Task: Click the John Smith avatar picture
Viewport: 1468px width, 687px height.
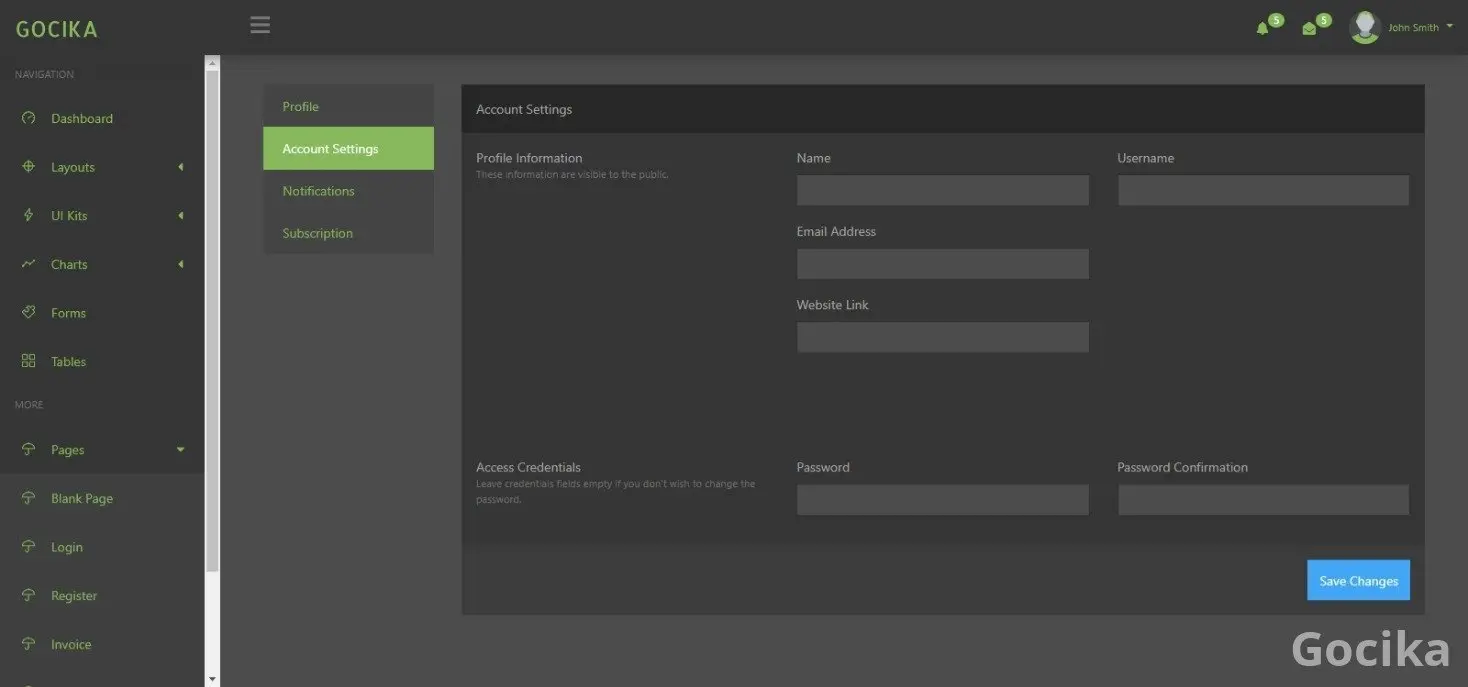Action: coord(1364,27)
